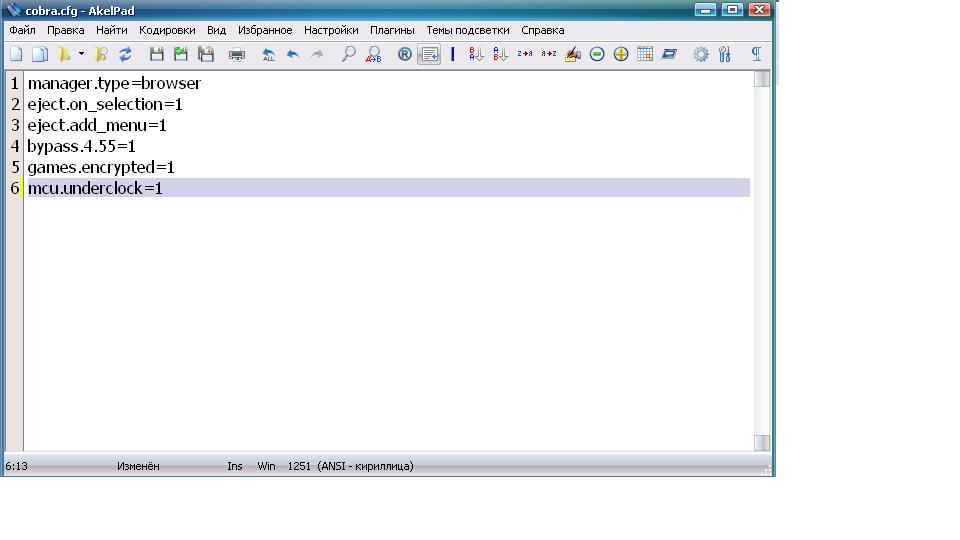Viewport: 960px width, 540px height.
Task: Expand the recent files dropdown arrow
Action: coord(81,54)
